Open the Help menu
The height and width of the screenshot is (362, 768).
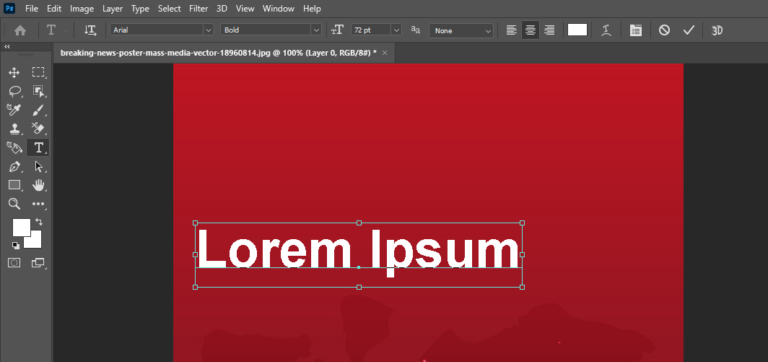[312, 9]
